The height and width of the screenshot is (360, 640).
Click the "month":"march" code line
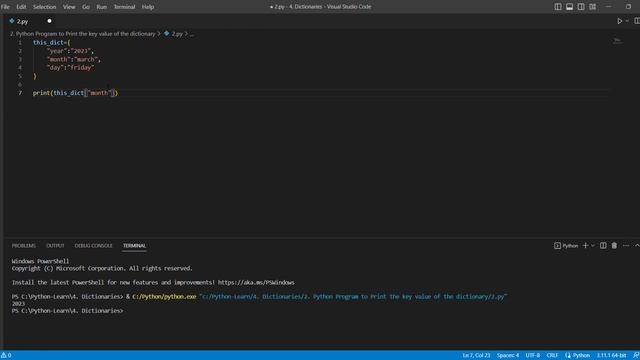click(x=73, y=59)
